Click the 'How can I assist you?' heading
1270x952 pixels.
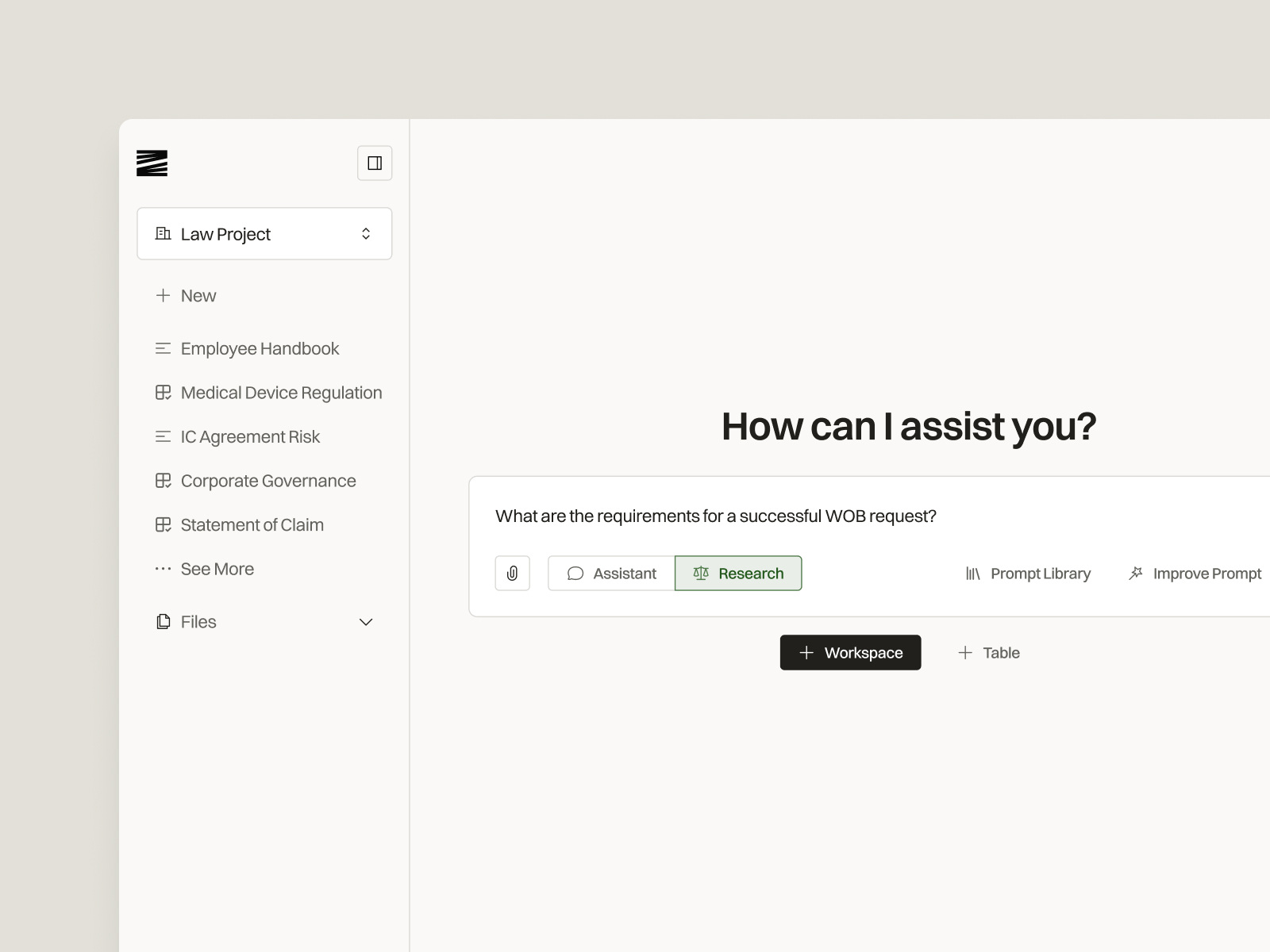[909, 427]
